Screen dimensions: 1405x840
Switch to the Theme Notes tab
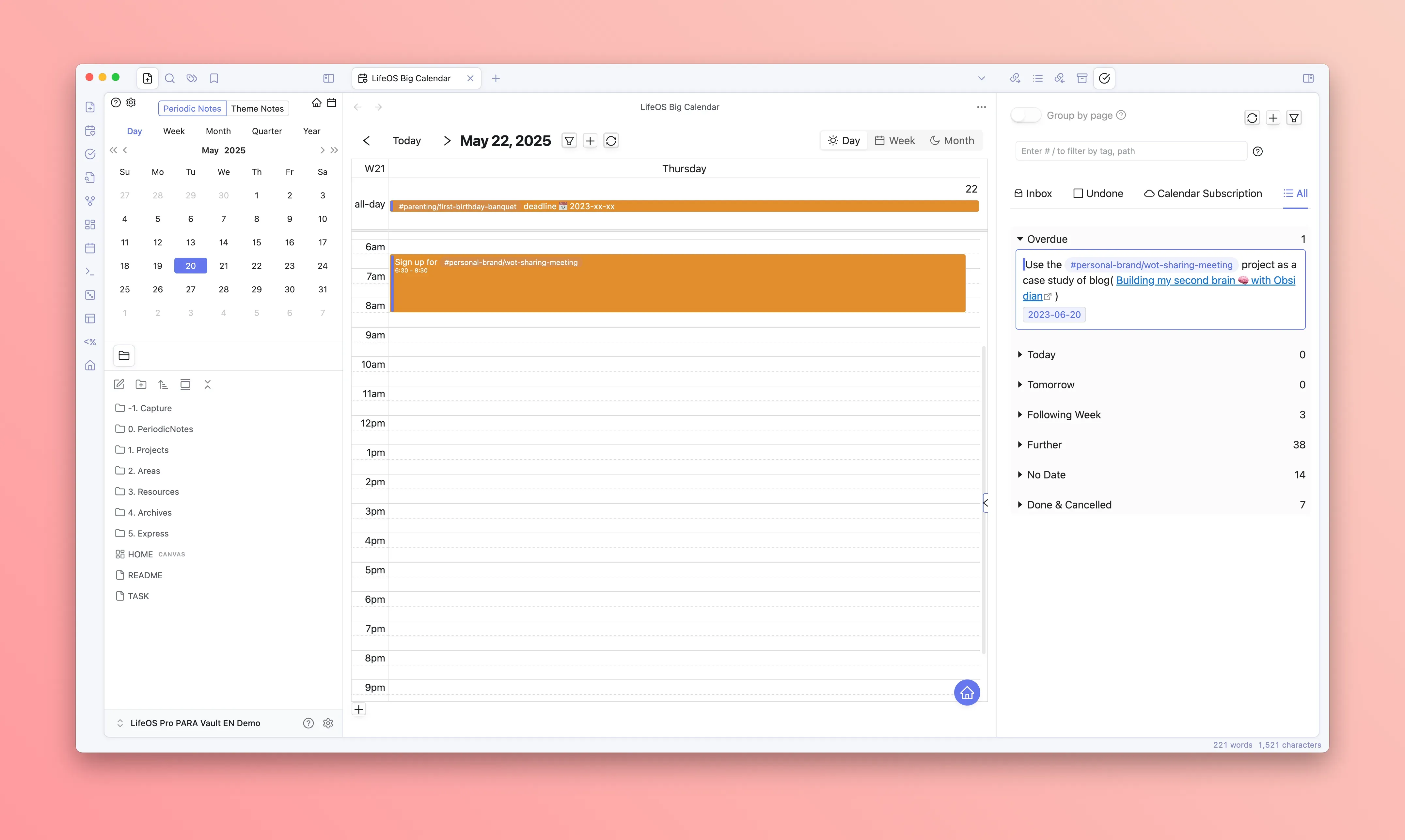(257, 109)
